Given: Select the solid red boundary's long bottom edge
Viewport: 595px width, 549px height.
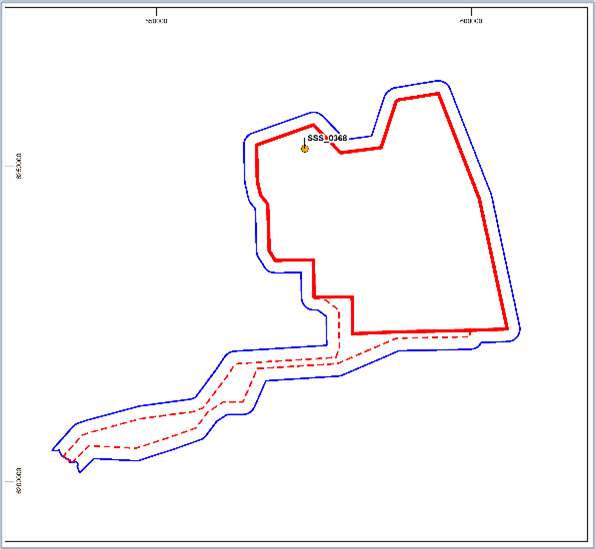Looking at the screenshot, I should (x=430, y=331).
